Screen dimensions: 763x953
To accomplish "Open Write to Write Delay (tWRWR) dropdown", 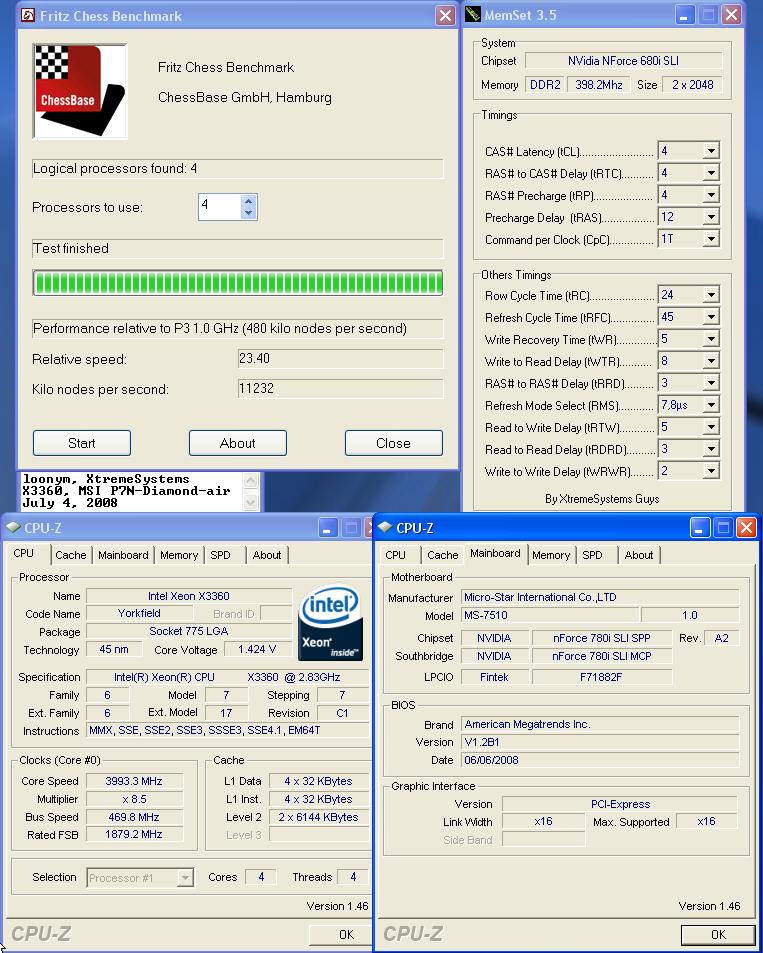I will (711, 471).
